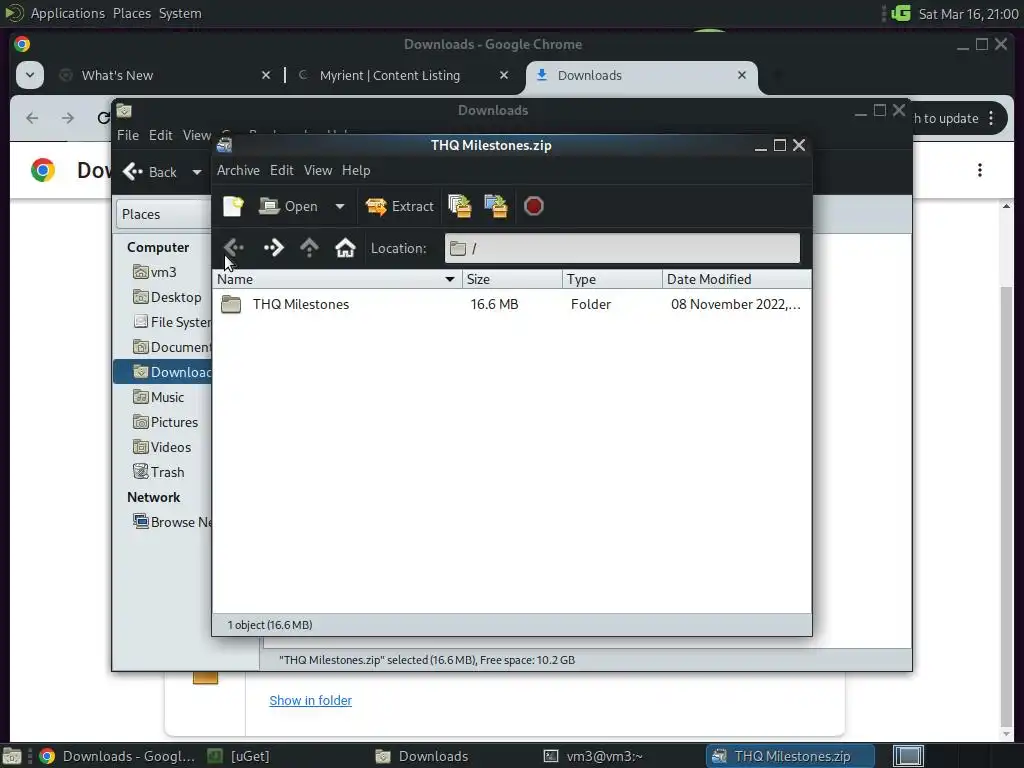
Task: Switch to What's New Chrome tab
Action: pyautogui.click(x=163, y=76)
